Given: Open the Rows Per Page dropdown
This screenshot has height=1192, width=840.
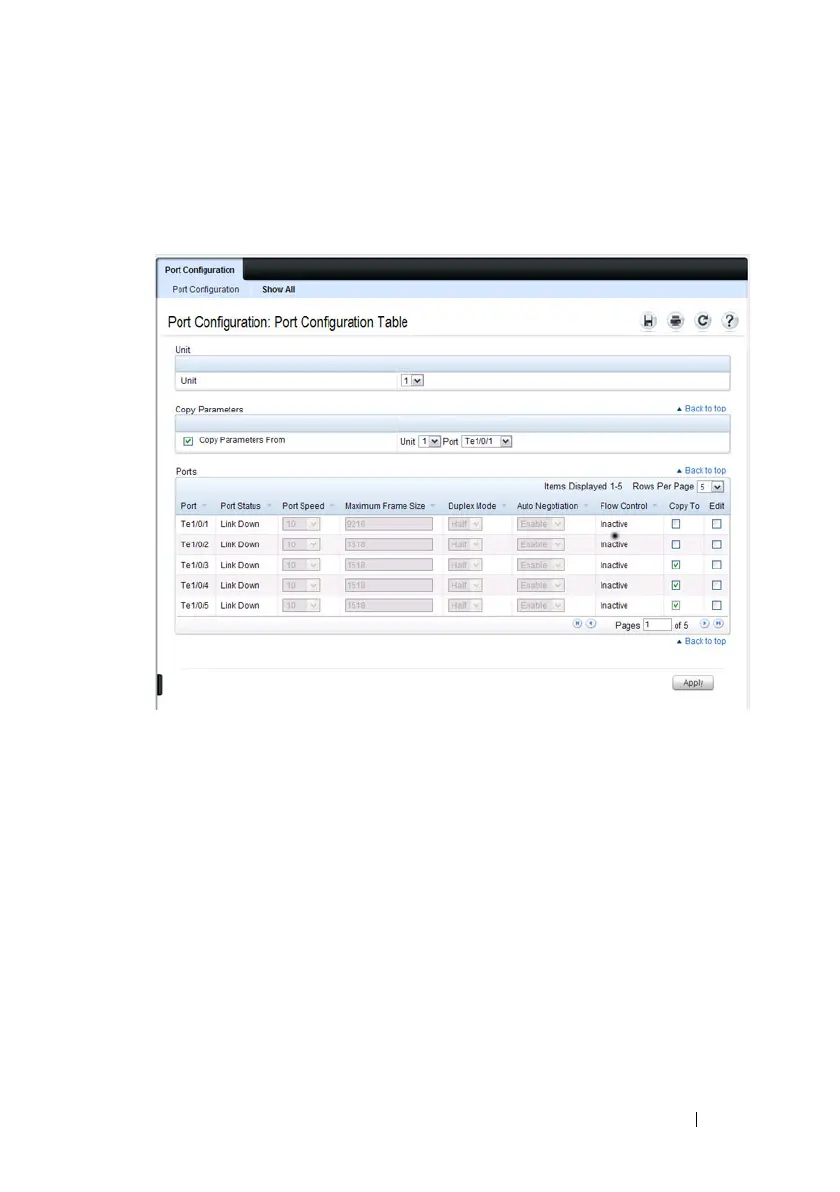Looking at the screenshot, I should click(x=711, y=487).
